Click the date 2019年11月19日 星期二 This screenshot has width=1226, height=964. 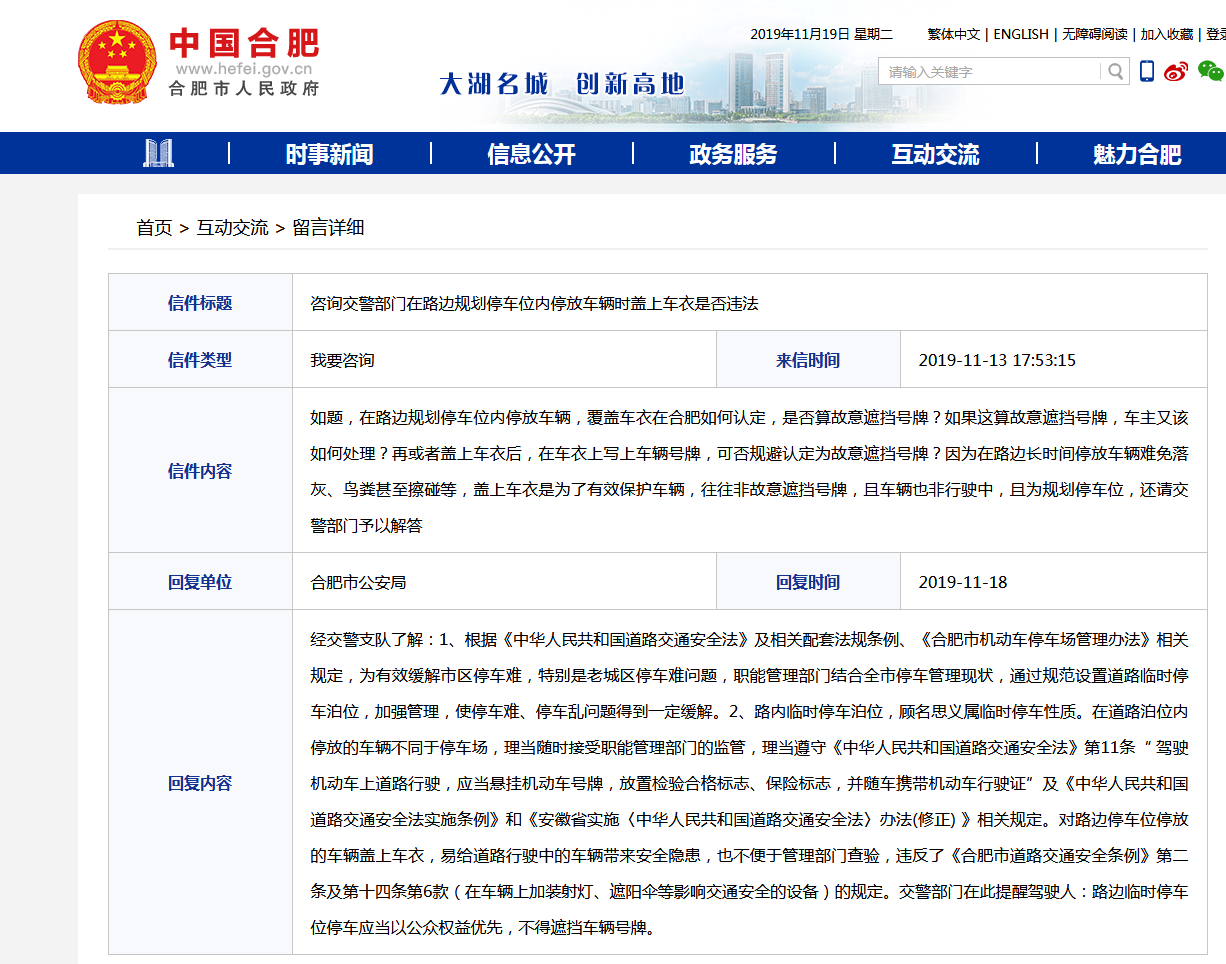[822, 34]
